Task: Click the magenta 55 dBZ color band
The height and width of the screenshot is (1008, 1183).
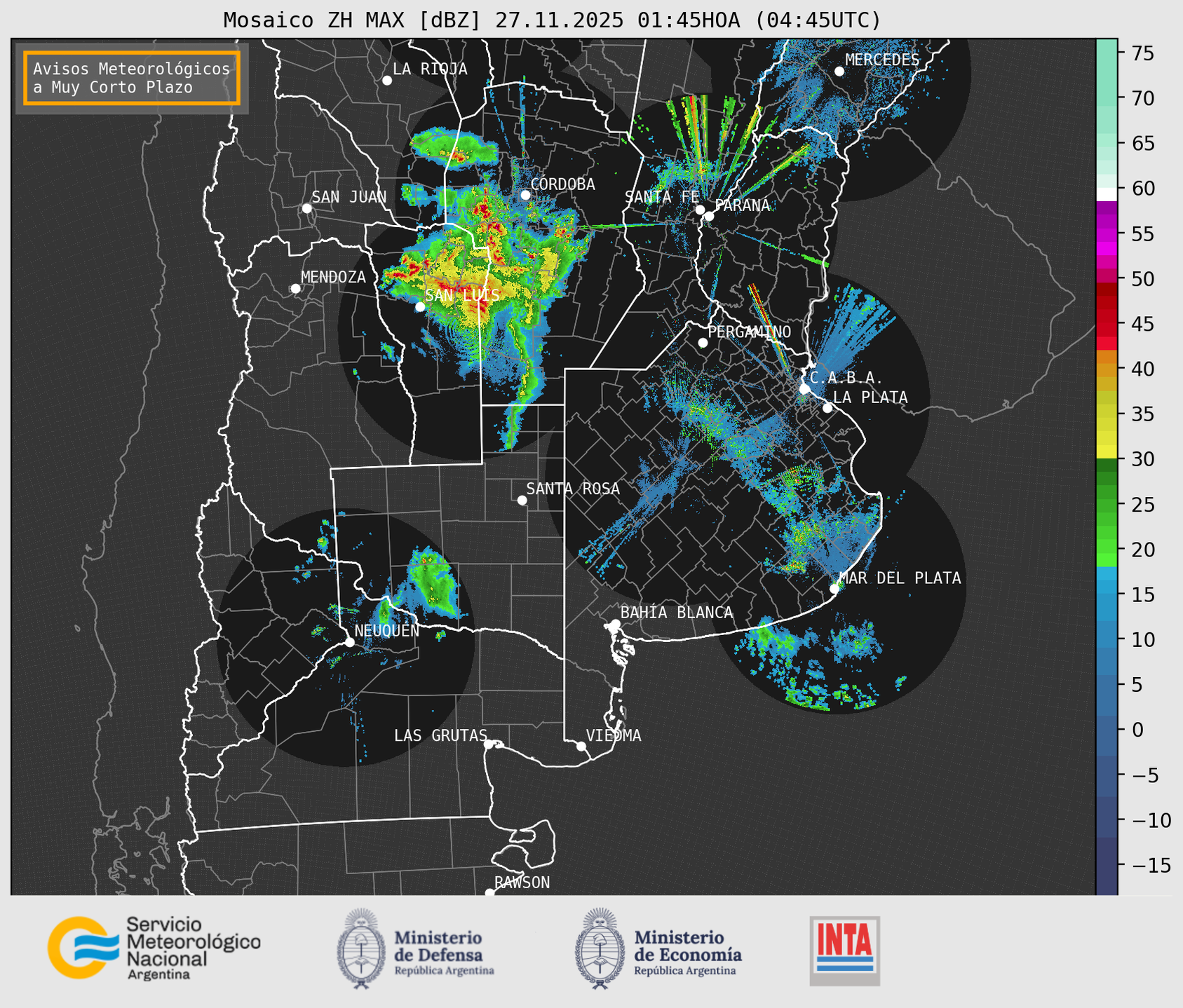Action: pos(1107,234)
